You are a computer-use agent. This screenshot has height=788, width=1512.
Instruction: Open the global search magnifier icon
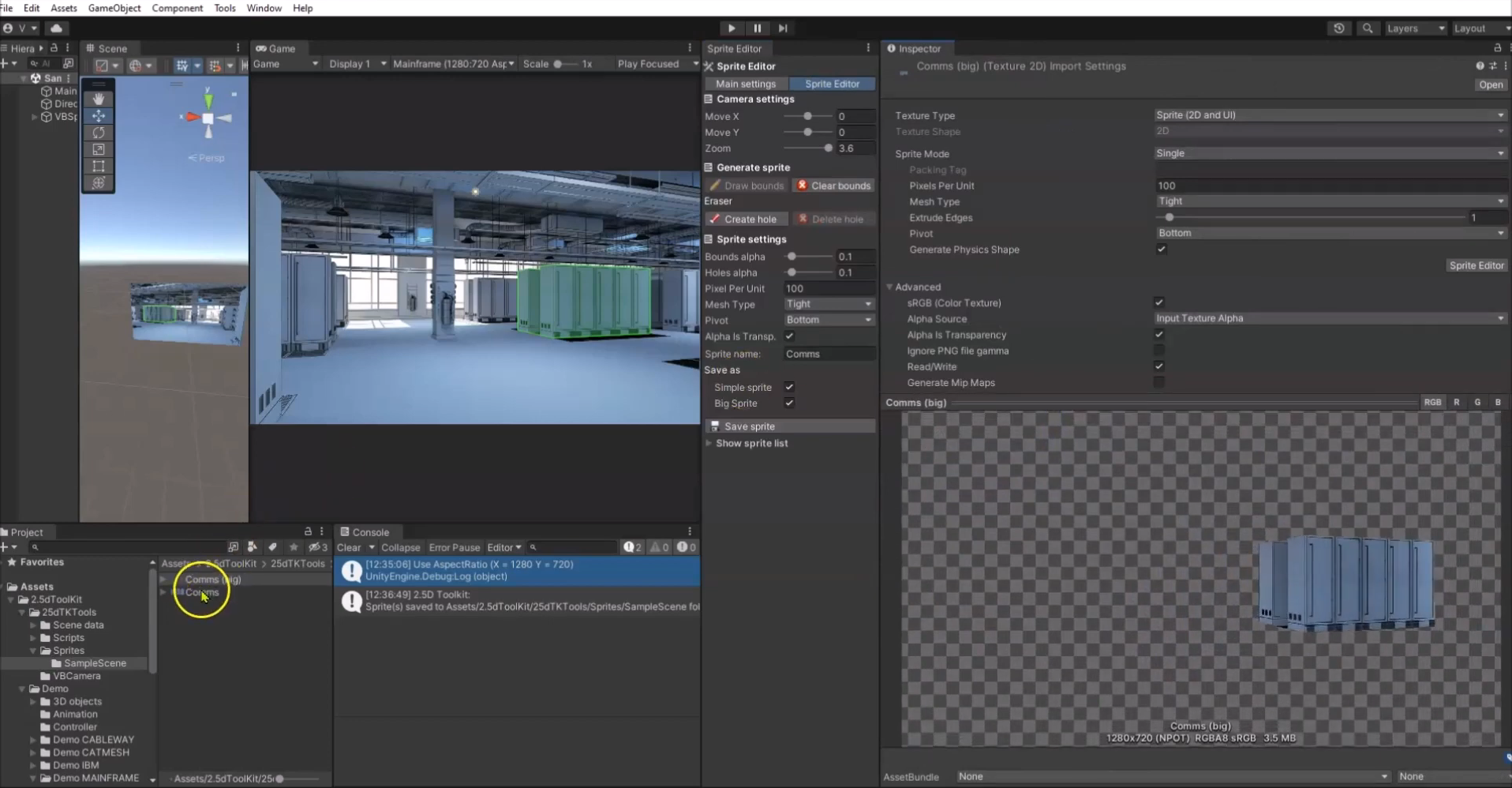(1368, 28)
